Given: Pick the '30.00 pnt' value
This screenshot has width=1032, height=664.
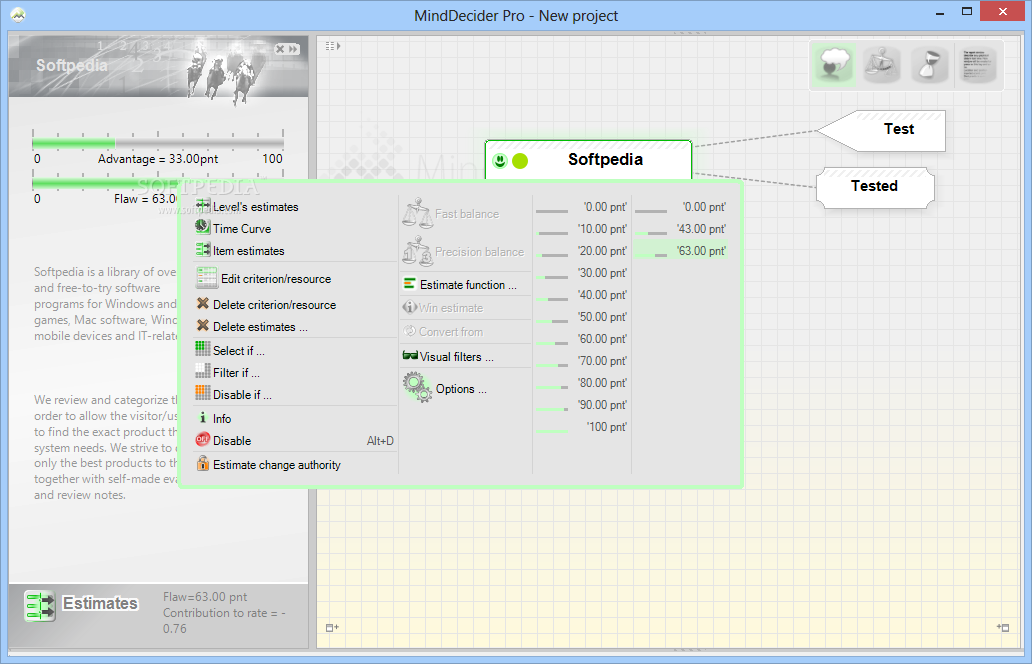Looking at the screenshot, I should (582, 272).
